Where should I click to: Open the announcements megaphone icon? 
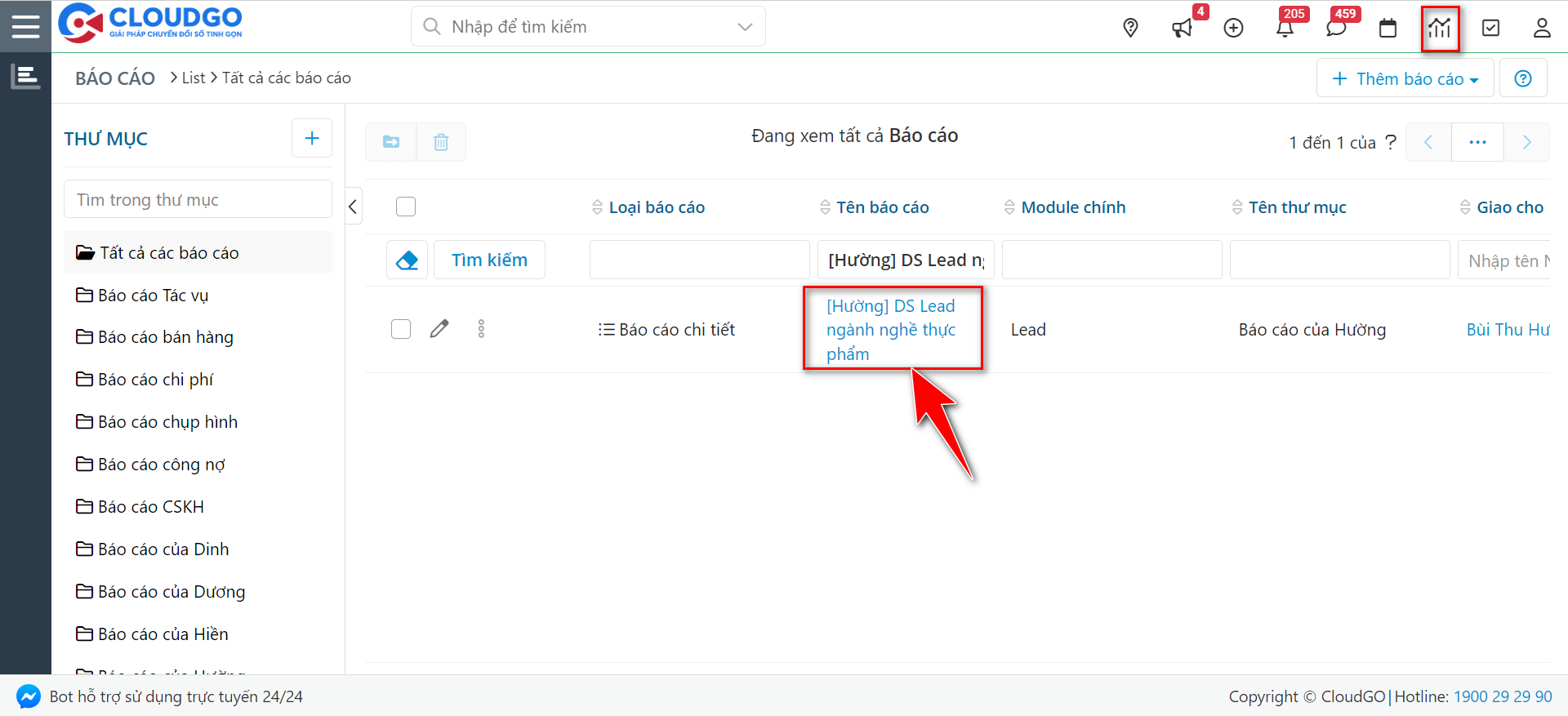[x=1182, y=29]
